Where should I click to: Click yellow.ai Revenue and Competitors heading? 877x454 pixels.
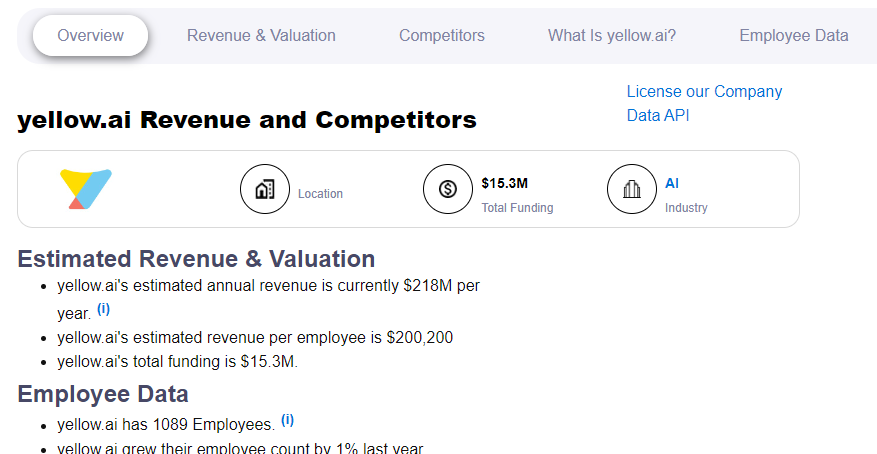[x=247, y=120]
